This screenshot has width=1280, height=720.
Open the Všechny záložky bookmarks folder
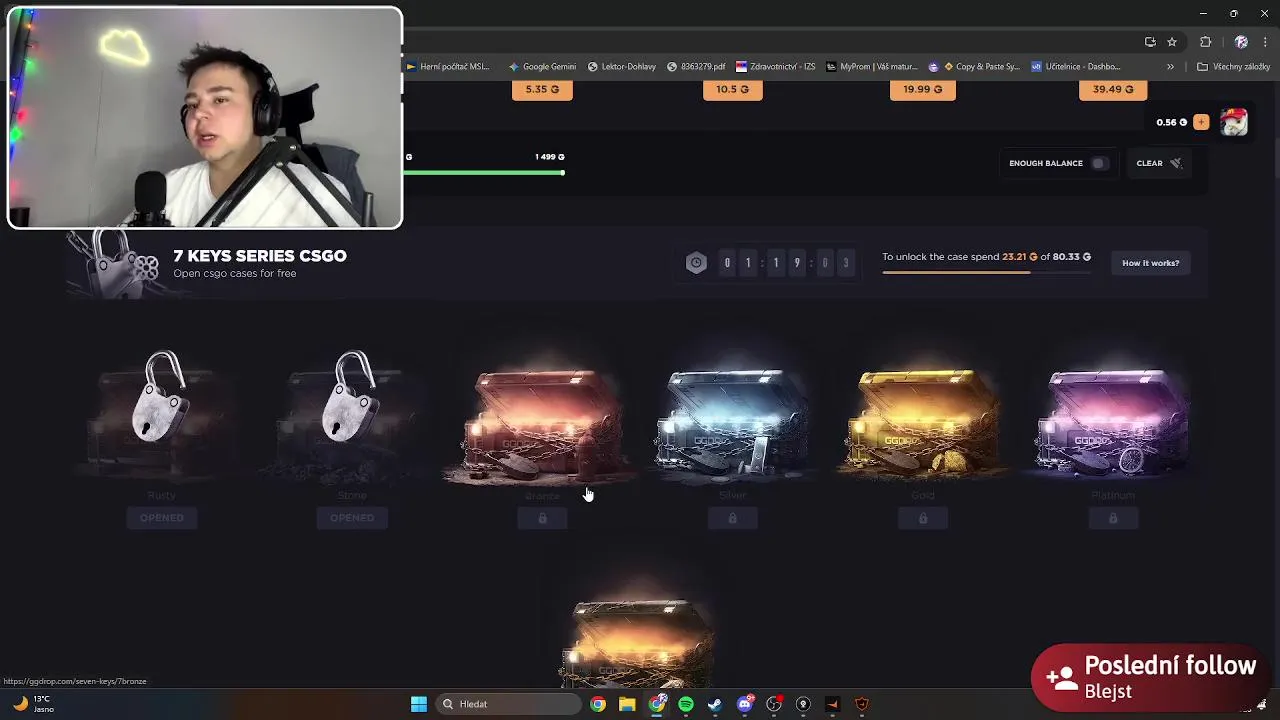click(1233, 67)
